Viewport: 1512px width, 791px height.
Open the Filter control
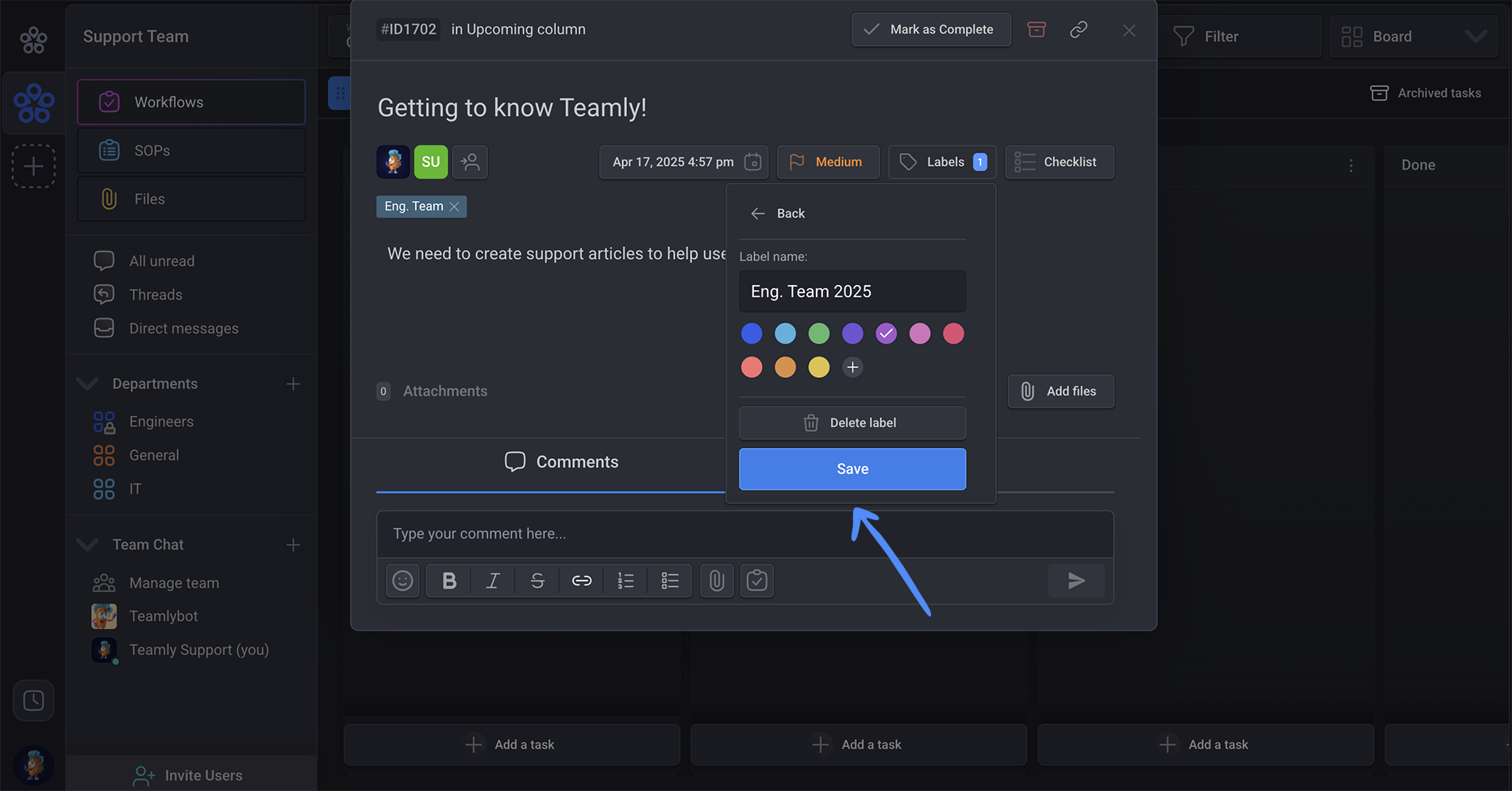pyautogui.click(x=1239, y=37)
